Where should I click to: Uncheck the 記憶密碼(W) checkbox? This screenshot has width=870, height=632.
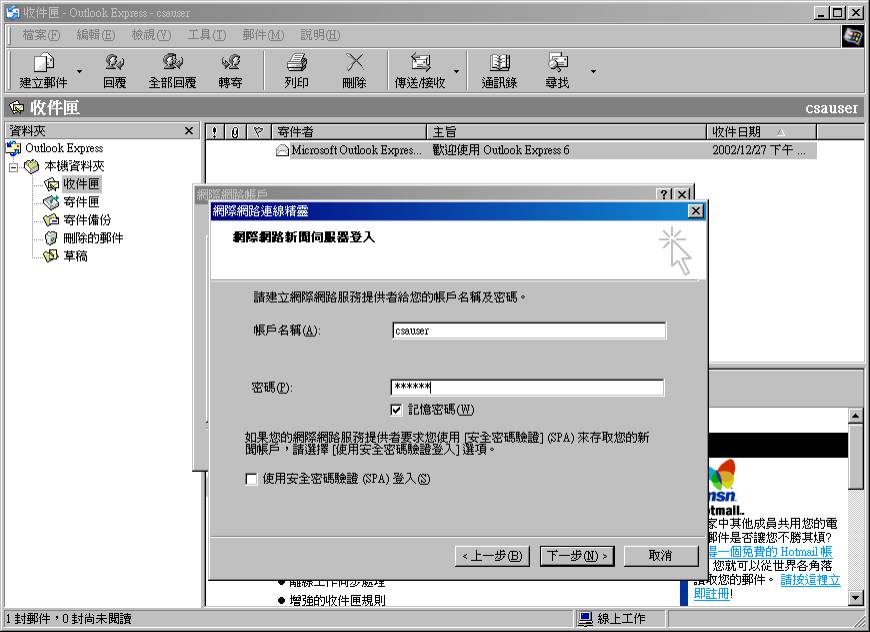point(396,410)
